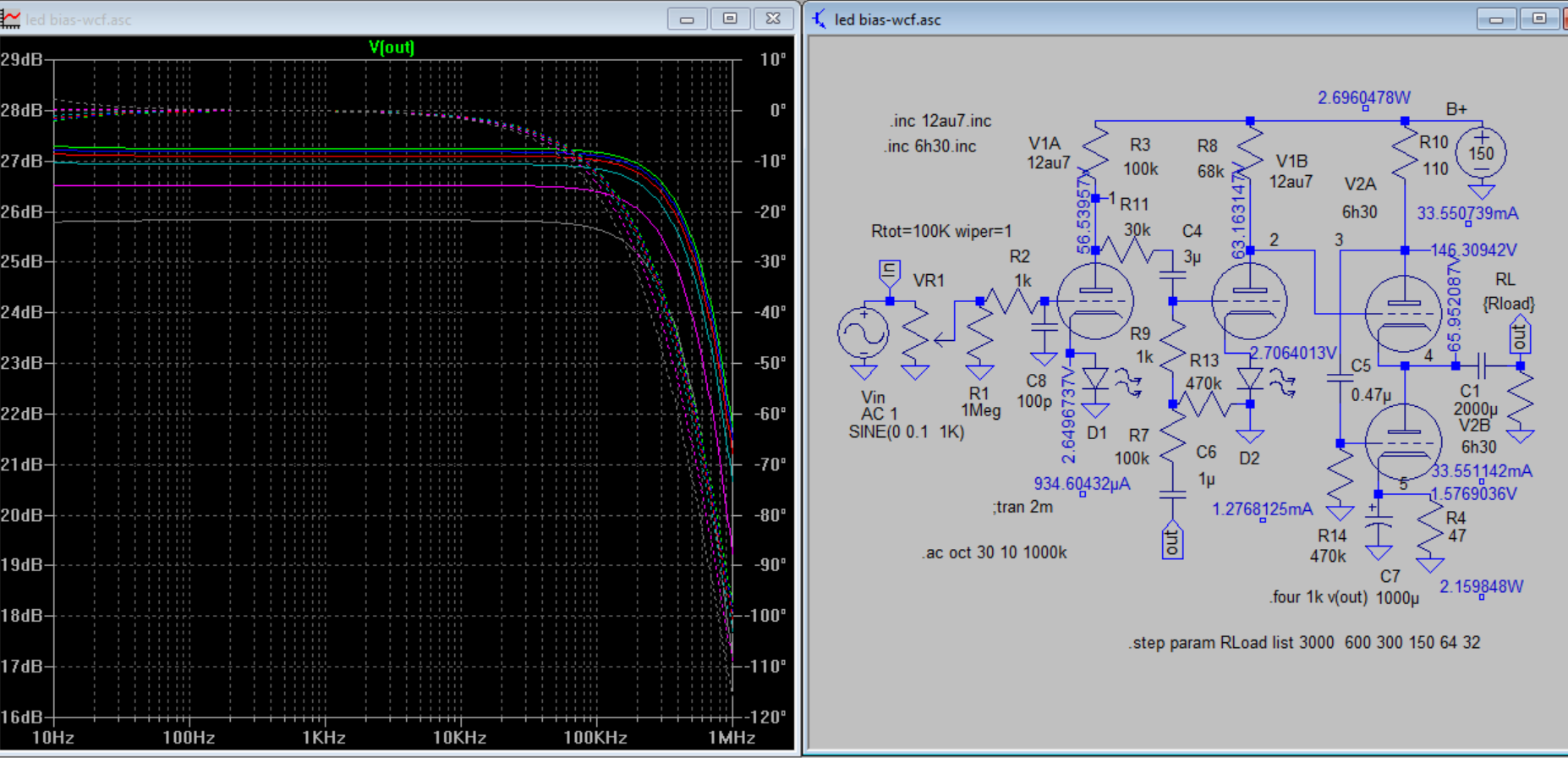This screenshot has width=1568, height=758.
Task: Click the R8 68k resistor symbol
Action: point(1250,149)
